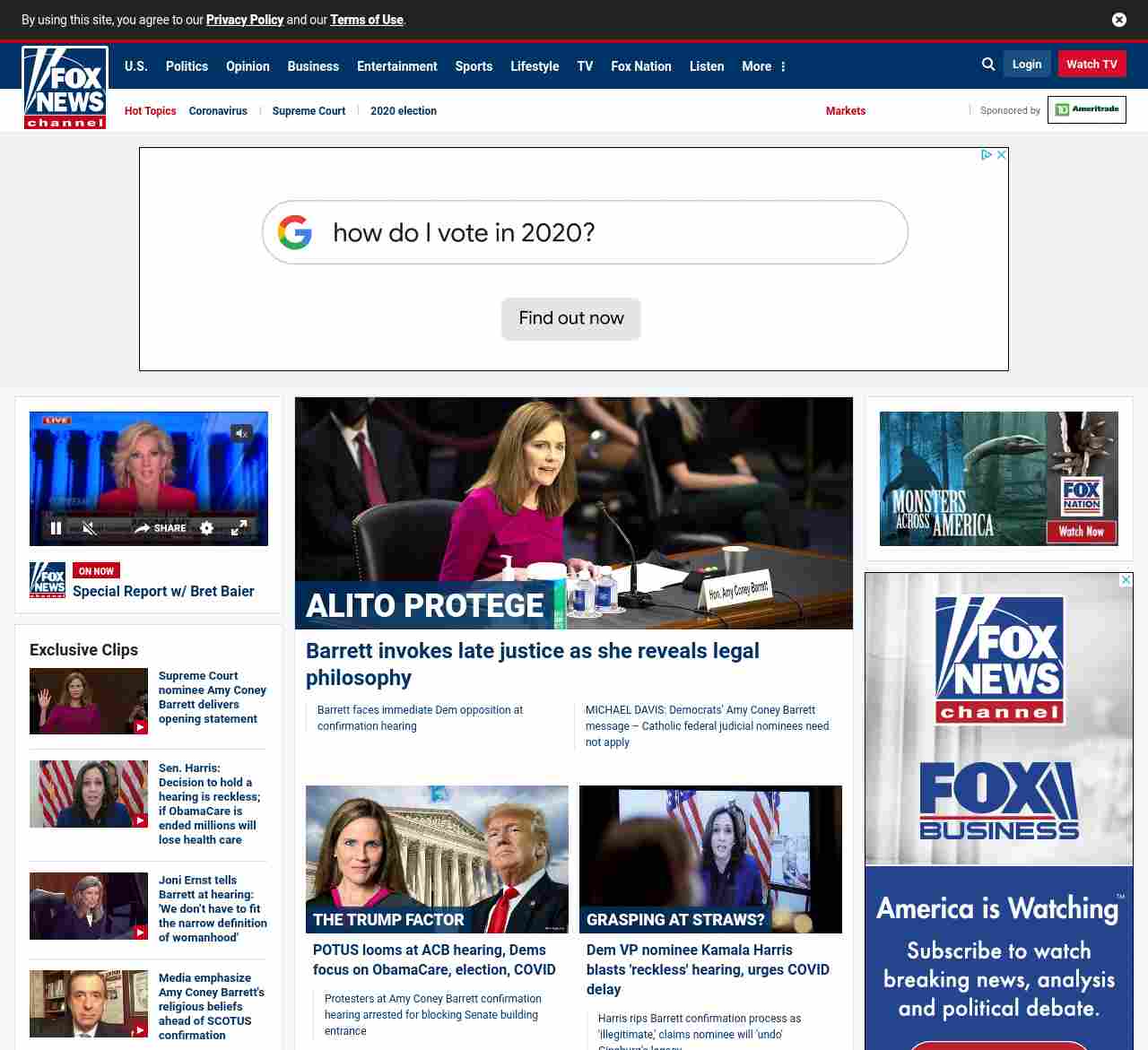Click Find out now in the ad
The width and height of the screenshot is (1148, 1050).
click(570, 318)
